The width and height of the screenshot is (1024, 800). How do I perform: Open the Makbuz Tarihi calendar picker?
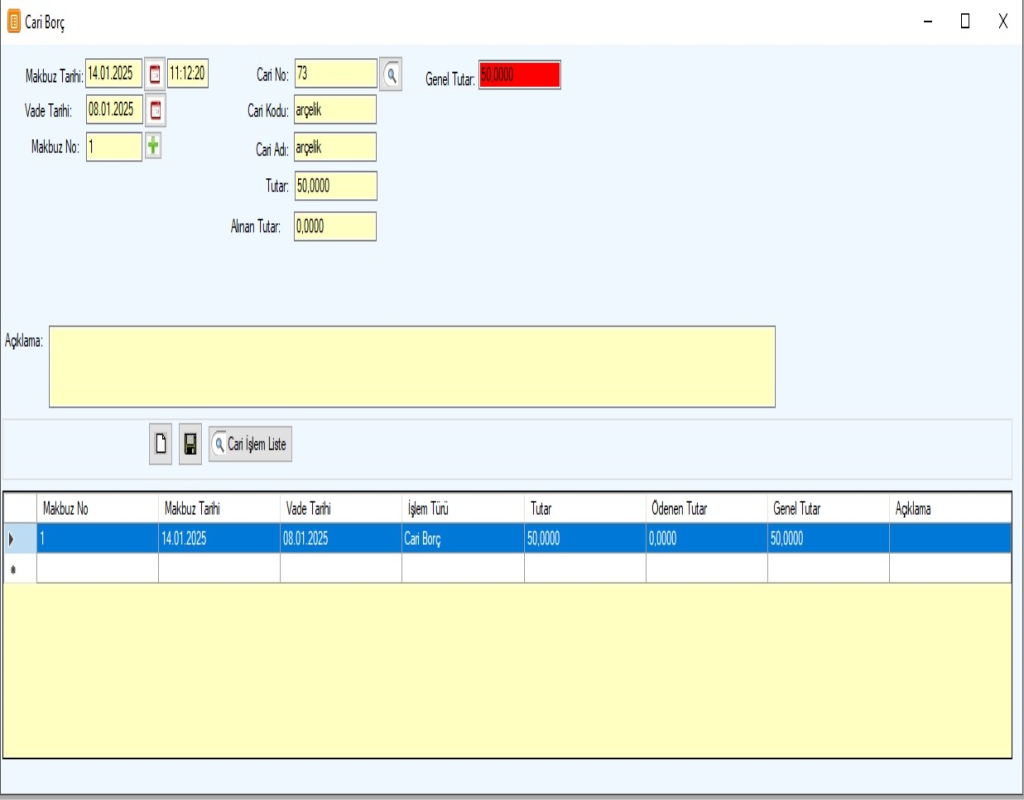point(155,74)
